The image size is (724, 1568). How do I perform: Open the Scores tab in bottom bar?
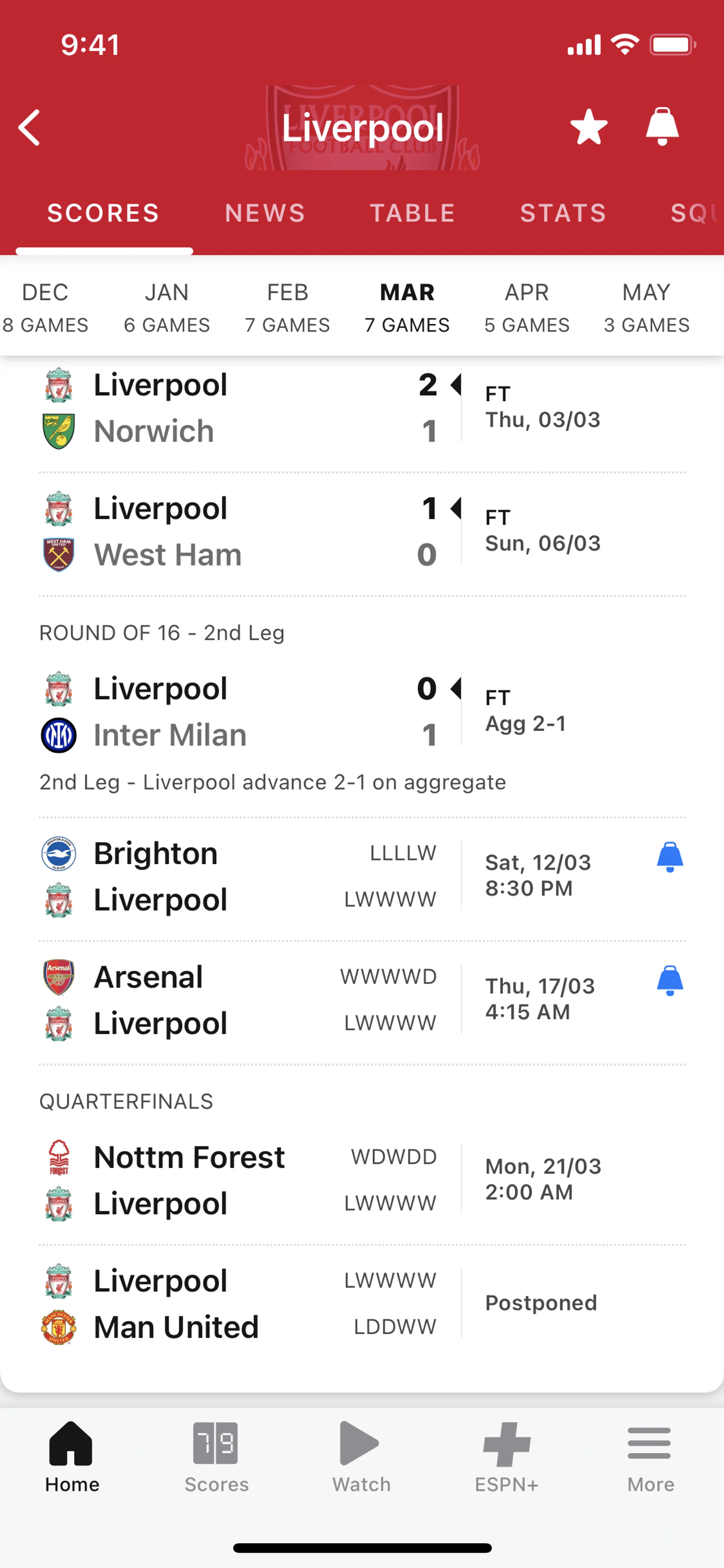(216, 1457)
